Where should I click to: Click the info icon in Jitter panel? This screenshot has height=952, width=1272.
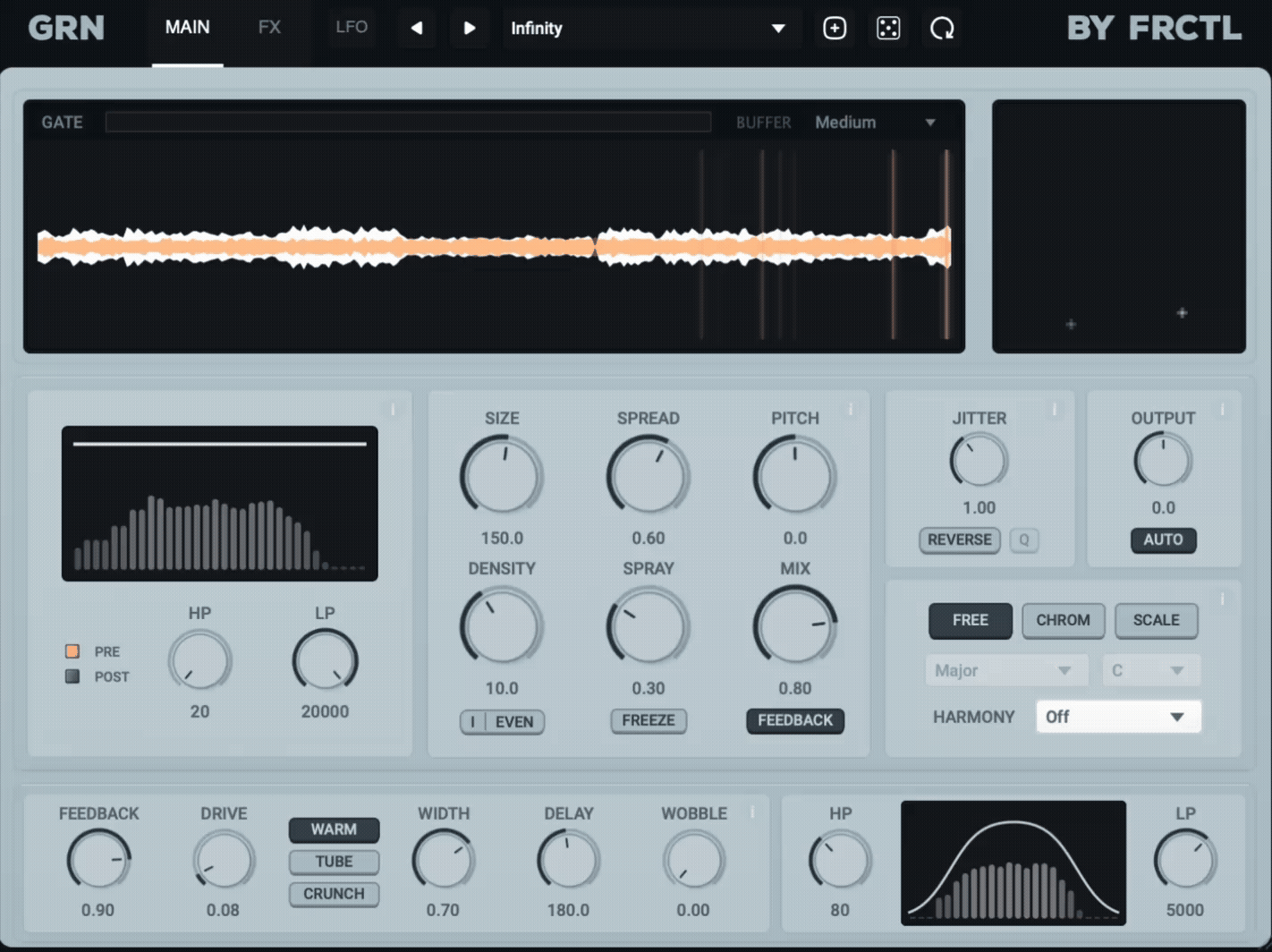[x=1054, y=410]
